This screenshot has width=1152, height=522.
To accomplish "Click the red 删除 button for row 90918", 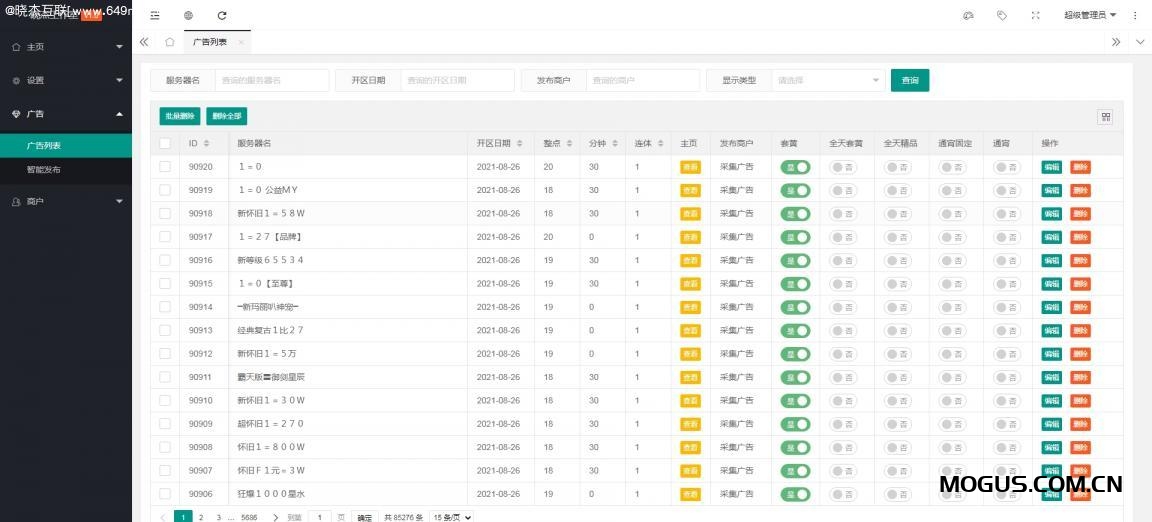I will pos(1080,214).
